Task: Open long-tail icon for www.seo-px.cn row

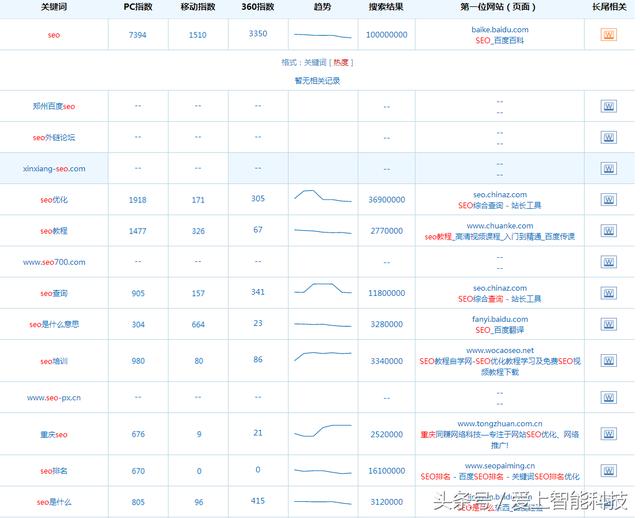Action: [x=609, y=398]
